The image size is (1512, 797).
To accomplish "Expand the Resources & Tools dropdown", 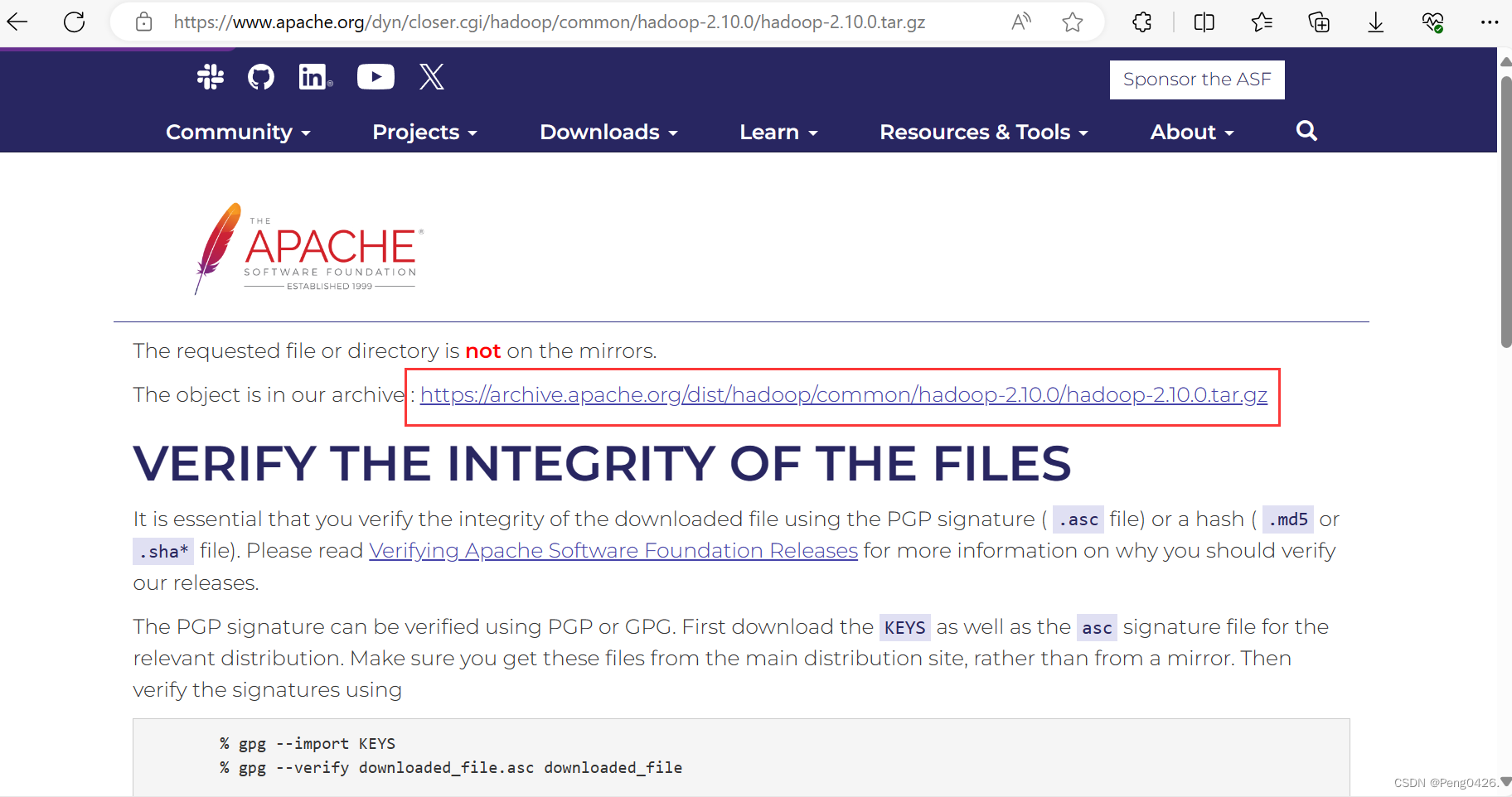I will point(984,132).
